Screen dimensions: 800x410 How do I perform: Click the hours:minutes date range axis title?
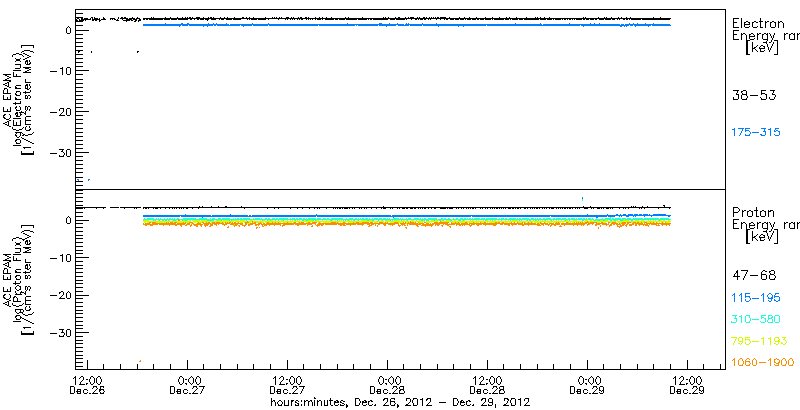(x=400, y=402)
